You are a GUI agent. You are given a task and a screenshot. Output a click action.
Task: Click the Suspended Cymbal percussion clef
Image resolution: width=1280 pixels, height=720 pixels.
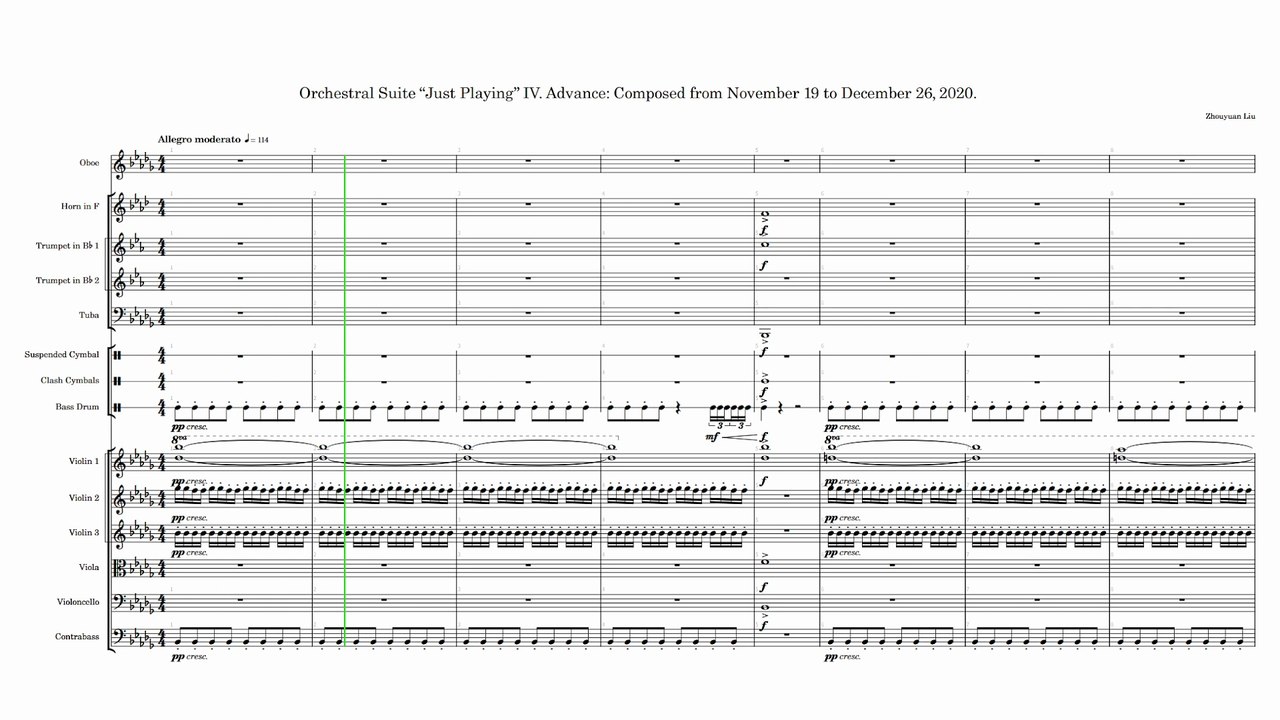pos(119,355)
